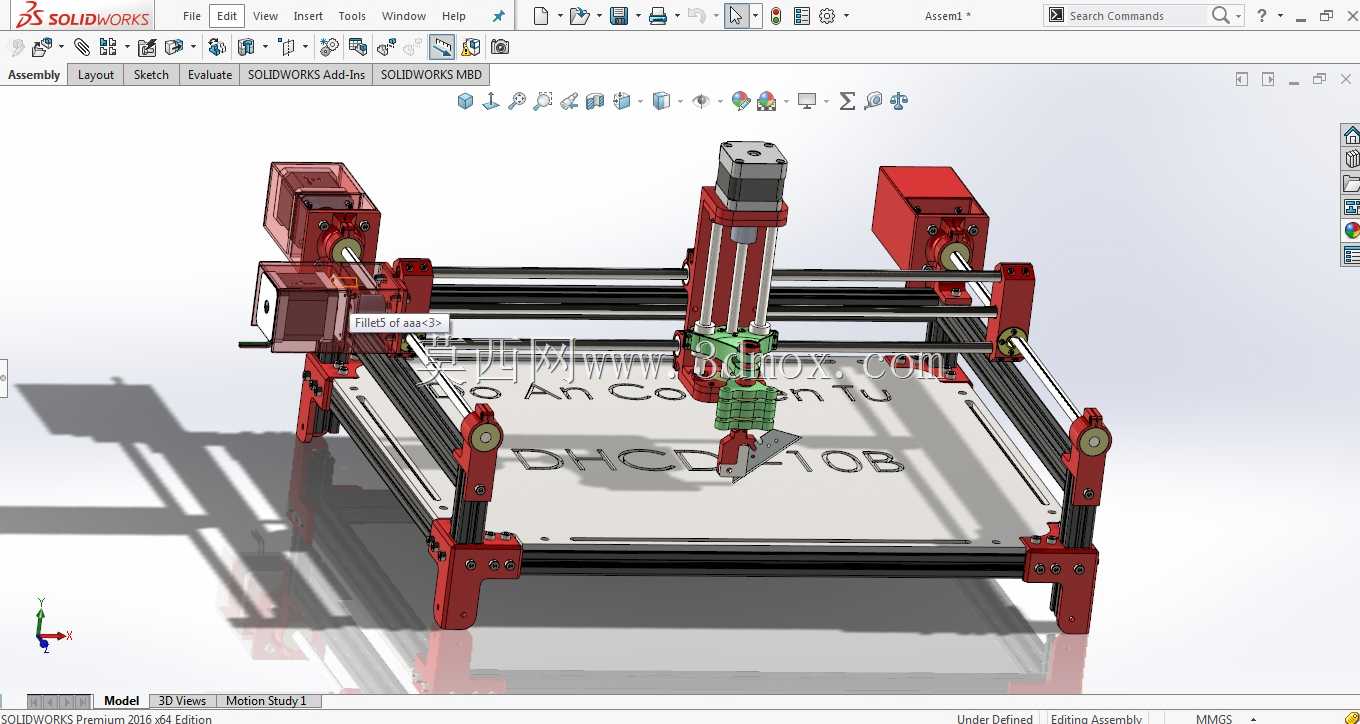The height and width of the screenshot is (724, 1360).
Task: Click the View Orientation cube icon
Action: pos(465,101)
